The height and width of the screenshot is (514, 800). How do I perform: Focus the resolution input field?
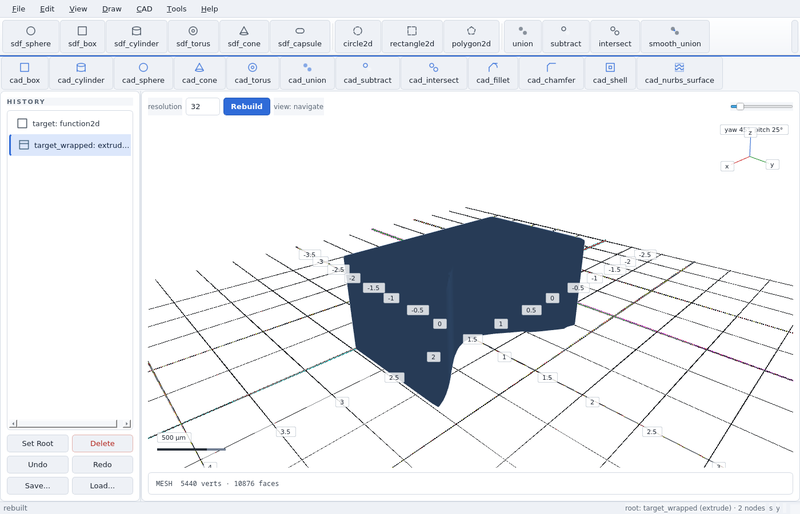203,106
